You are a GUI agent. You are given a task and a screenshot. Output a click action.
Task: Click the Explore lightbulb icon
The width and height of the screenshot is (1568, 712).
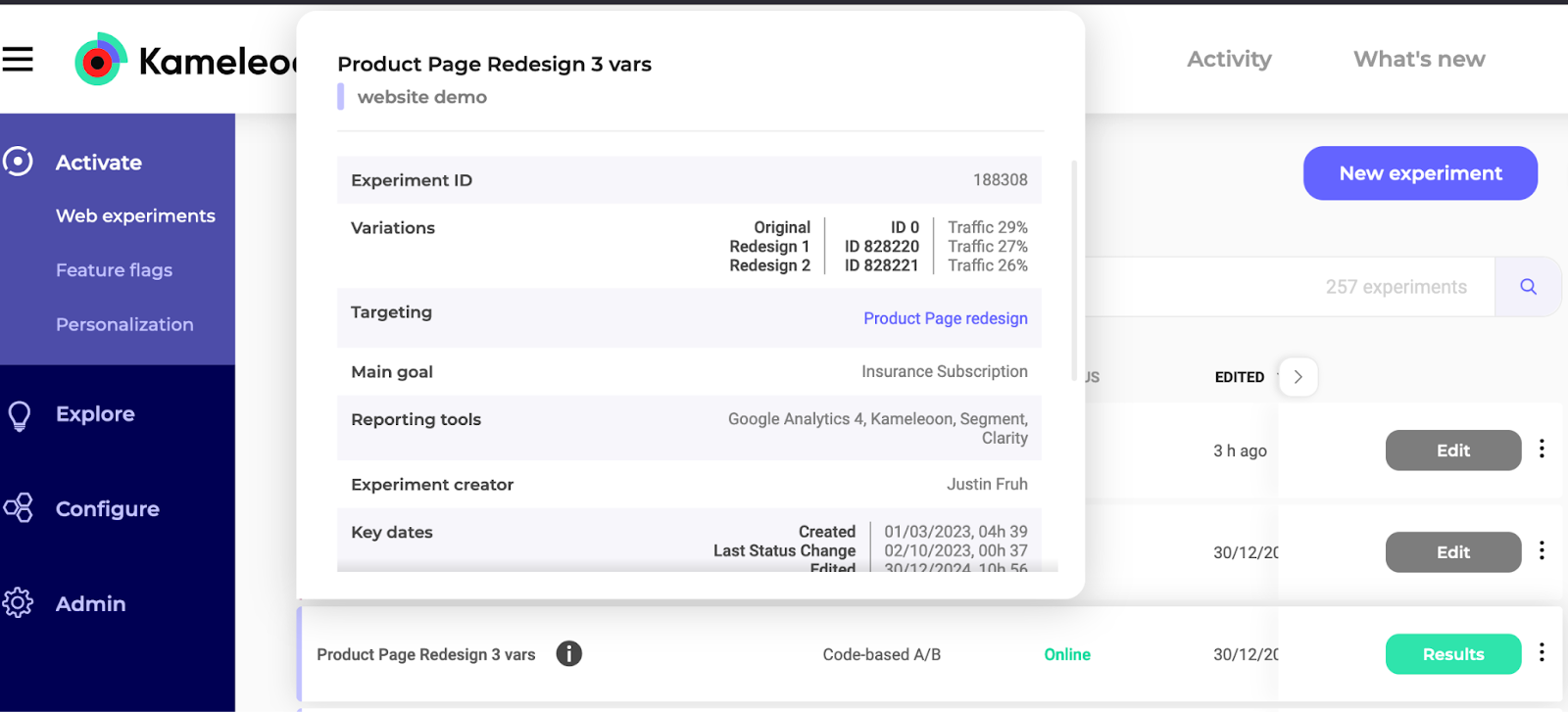19,415
